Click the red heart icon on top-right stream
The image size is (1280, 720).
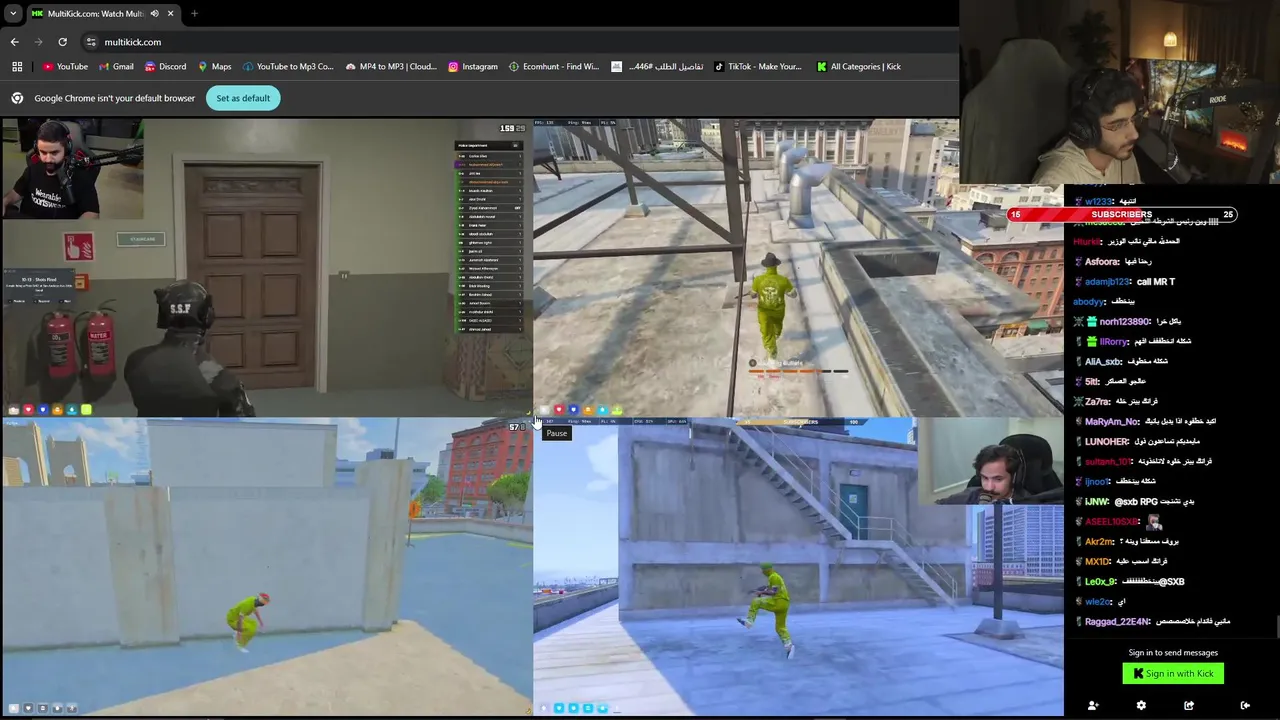[x=559, y=410]
